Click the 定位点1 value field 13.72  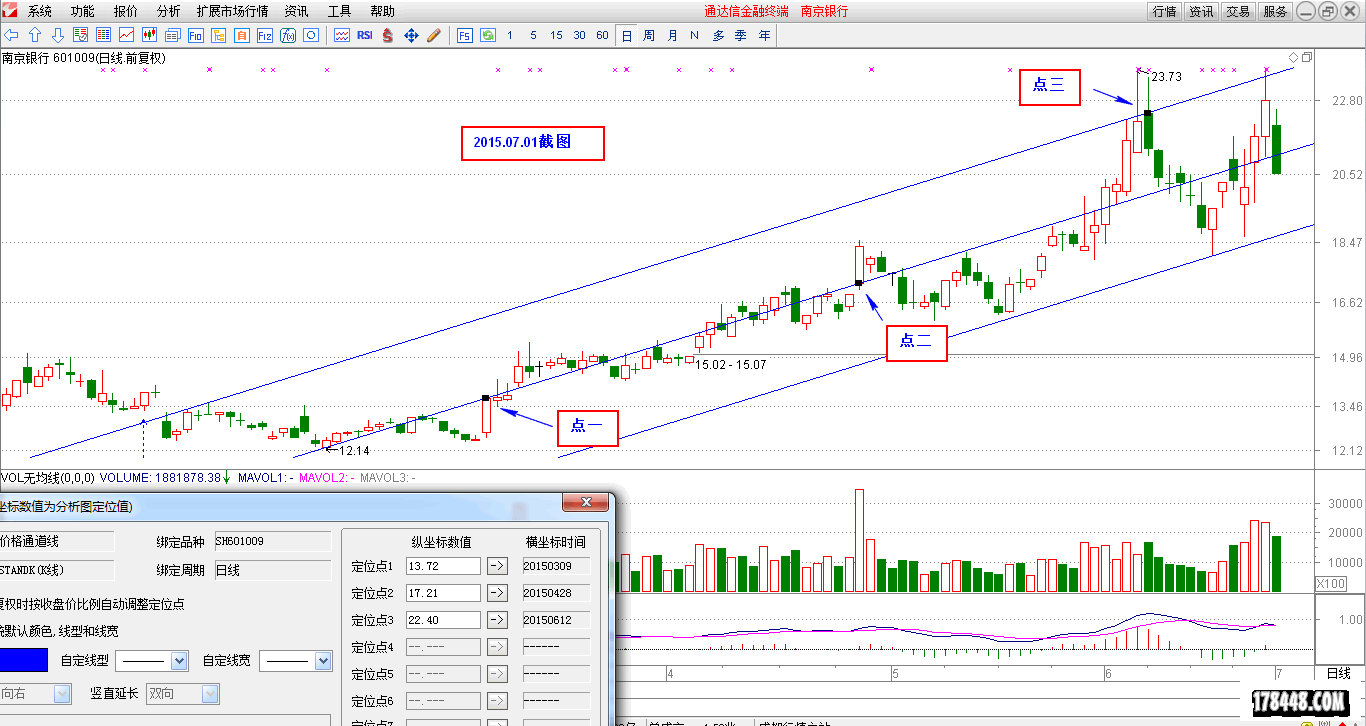[x=443, y=566]
